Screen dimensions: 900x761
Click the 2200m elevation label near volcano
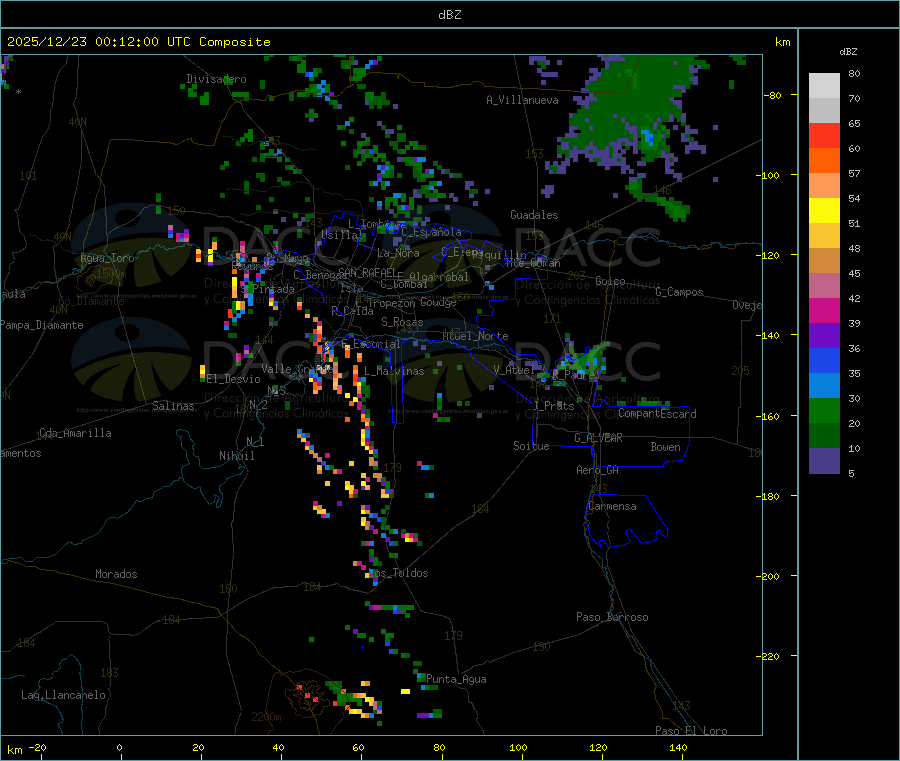(266, 717)
